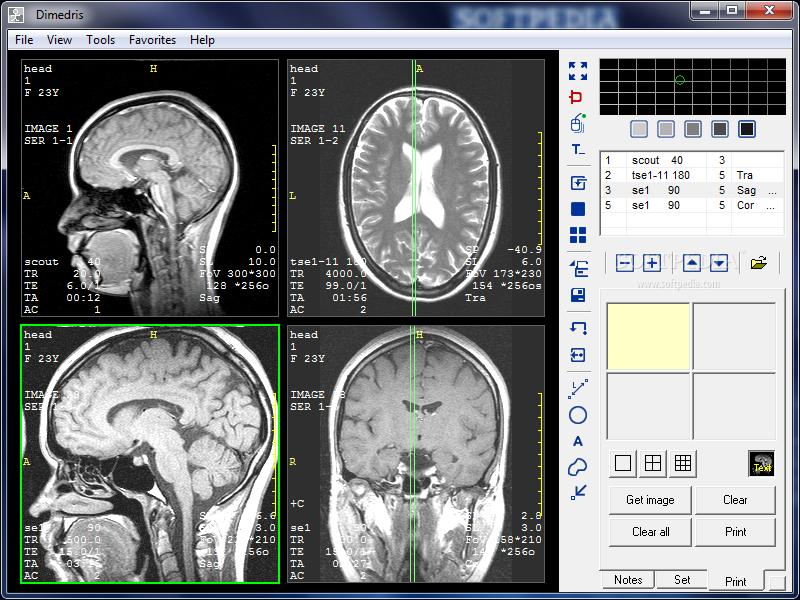
Task: Click the green circle in image grid map
Action: [x=680, y=80]
